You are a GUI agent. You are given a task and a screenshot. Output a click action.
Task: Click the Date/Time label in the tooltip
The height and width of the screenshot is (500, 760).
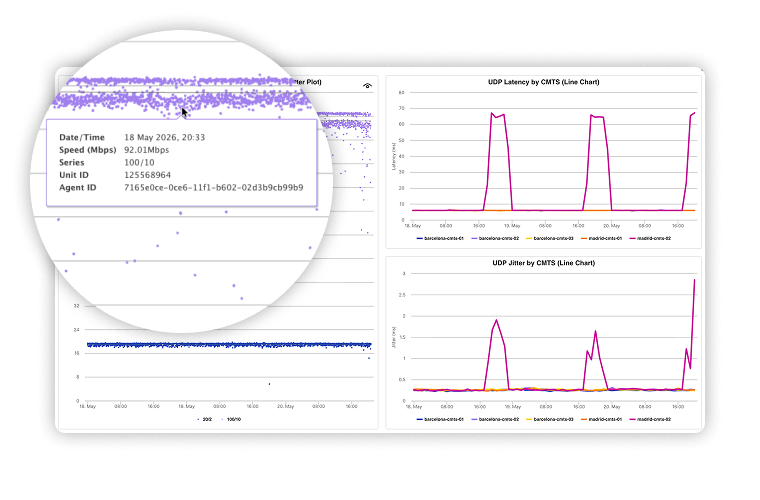tap(82, 137)
